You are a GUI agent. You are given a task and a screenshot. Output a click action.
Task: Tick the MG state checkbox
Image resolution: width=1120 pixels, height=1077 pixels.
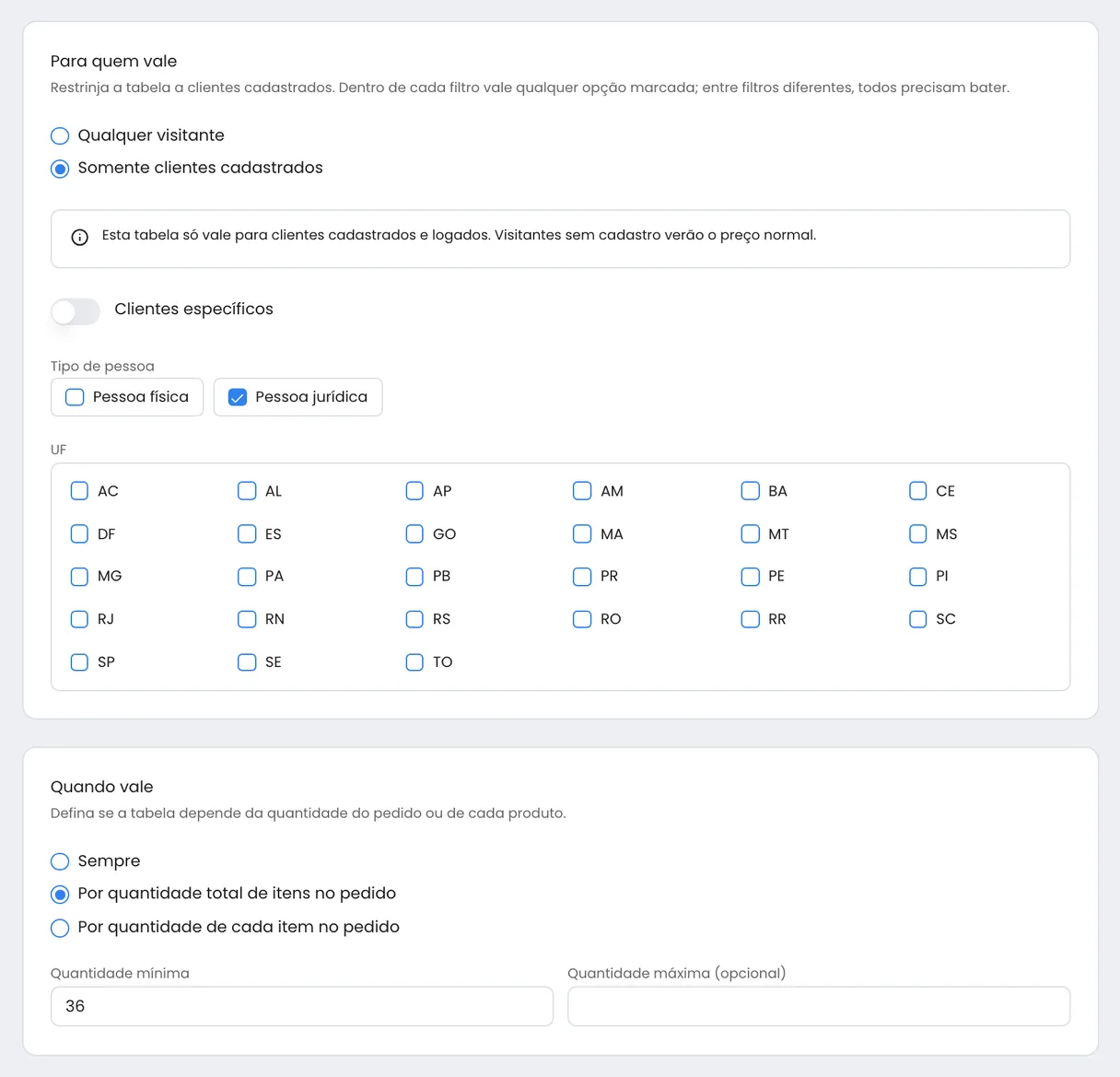[79, 577]
